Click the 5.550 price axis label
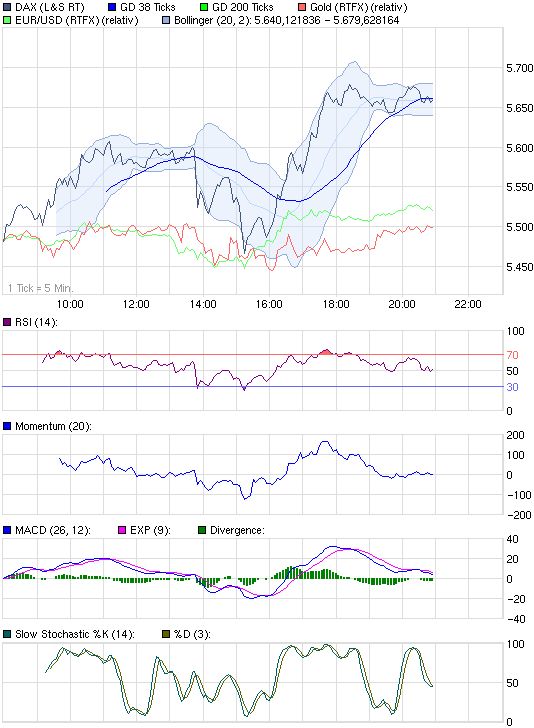Screen dimensions: 534x728 point(520,187)
